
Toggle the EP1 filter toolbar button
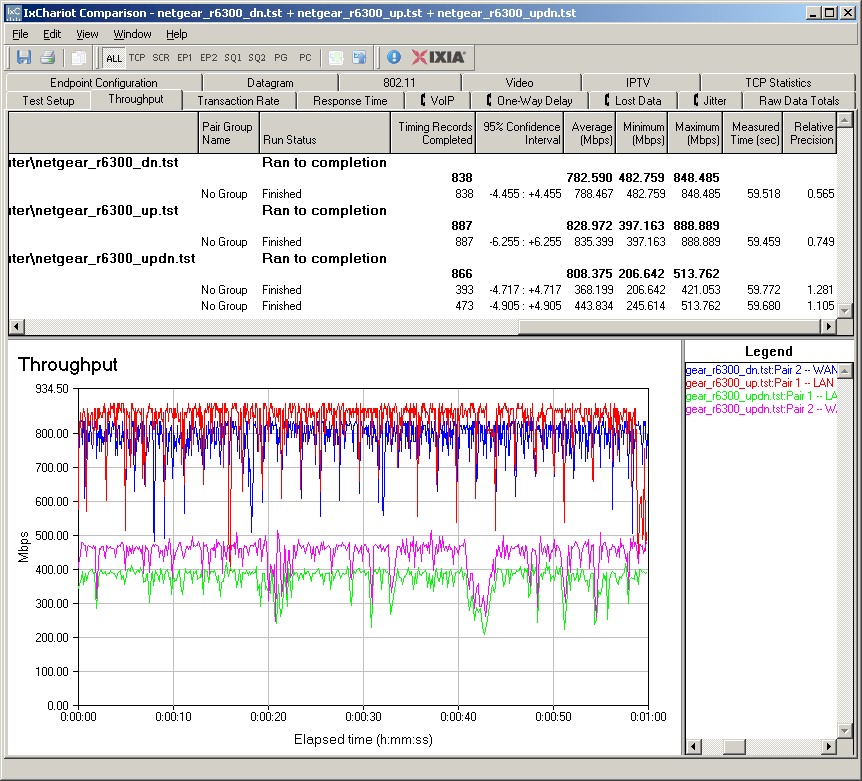(185, 57)
